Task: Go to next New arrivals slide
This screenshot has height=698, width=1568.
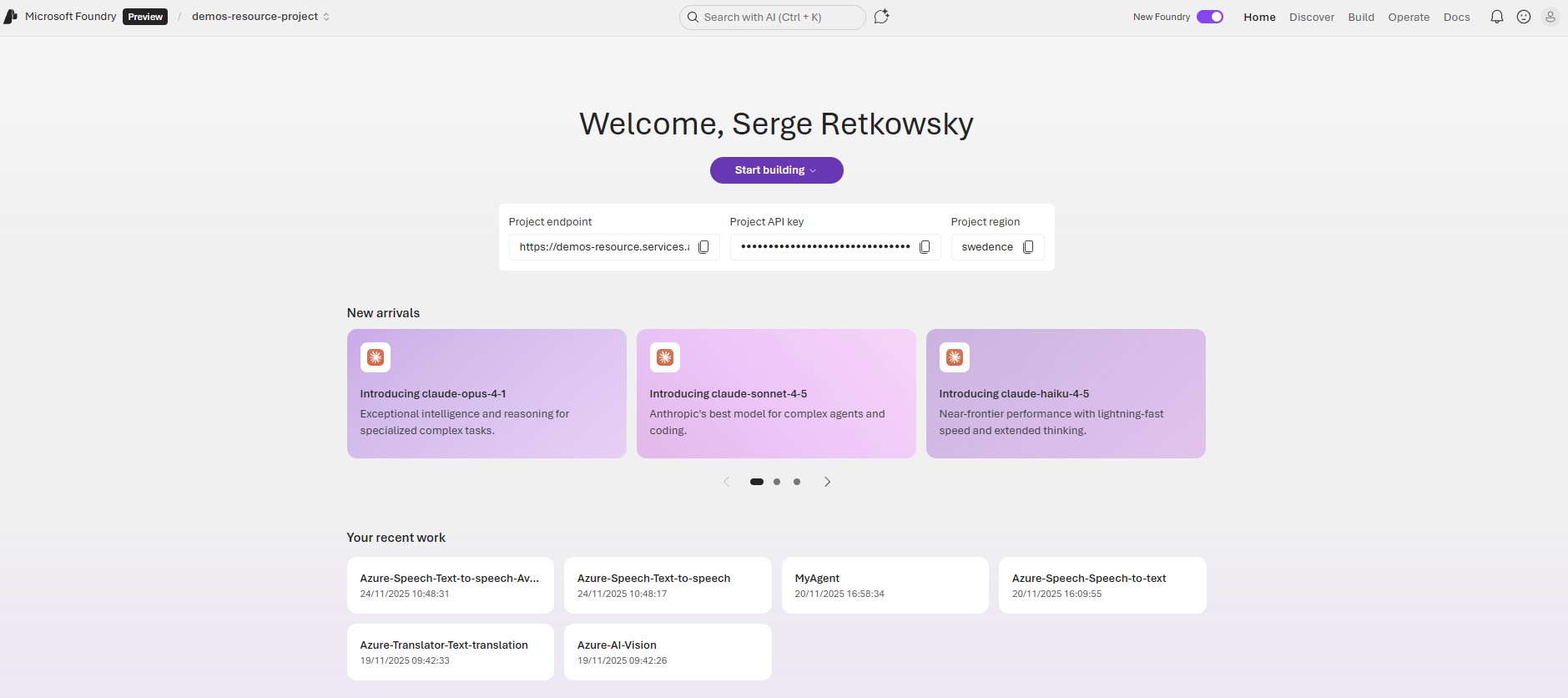Action: [x=827, y=482]
